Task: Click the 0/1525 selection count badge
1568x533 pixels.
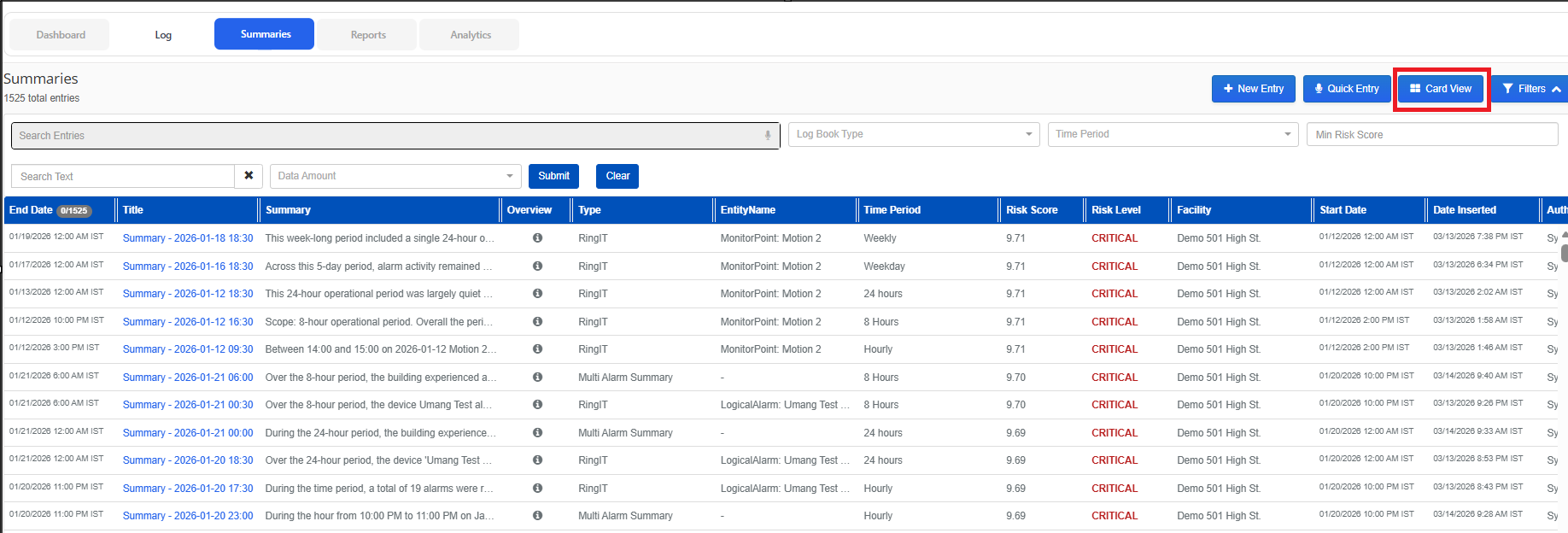Action: (x=74, y=211)
